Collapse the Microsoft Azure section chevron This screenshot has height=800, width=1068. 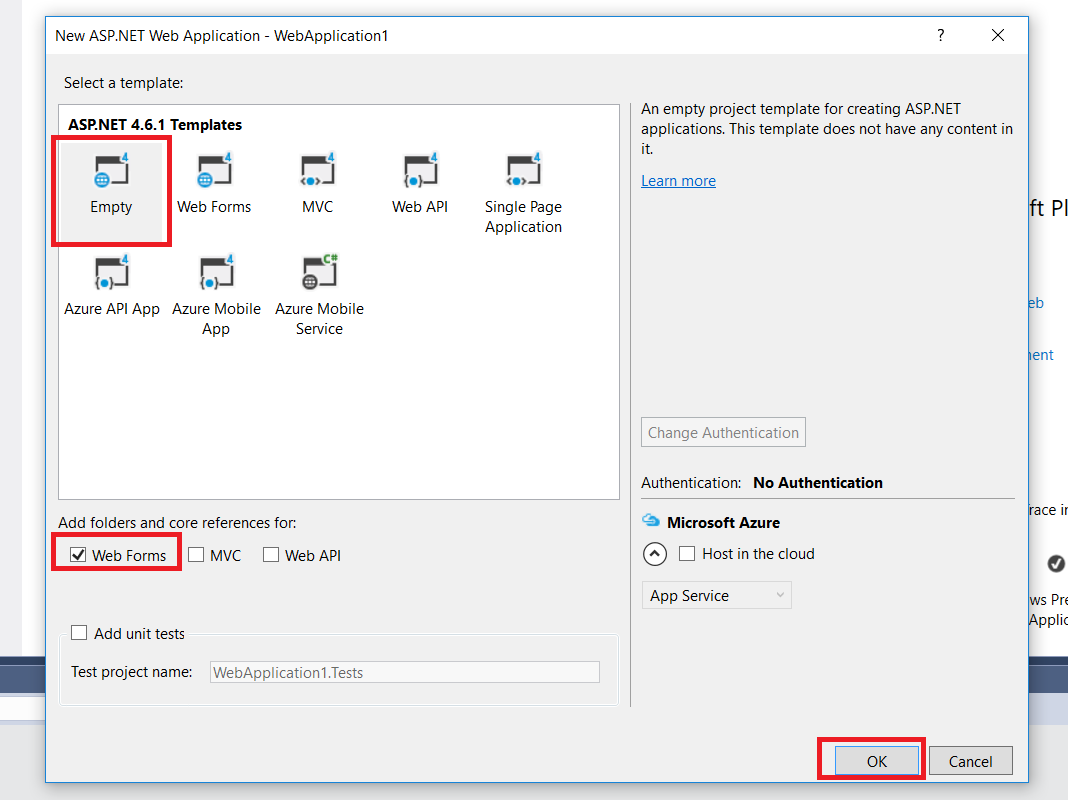click(655, 554)
